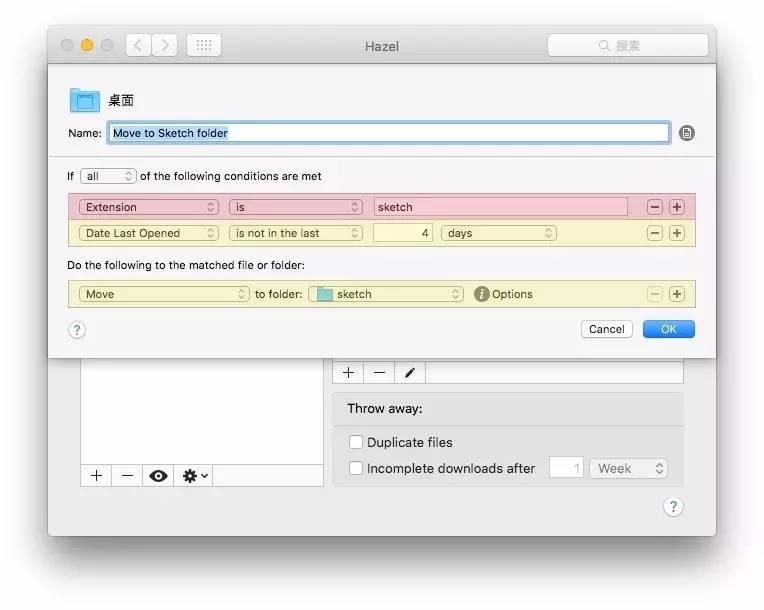Click the Options label for Move action
This screenshot has width=764, height=610.
tap(512, 294)
